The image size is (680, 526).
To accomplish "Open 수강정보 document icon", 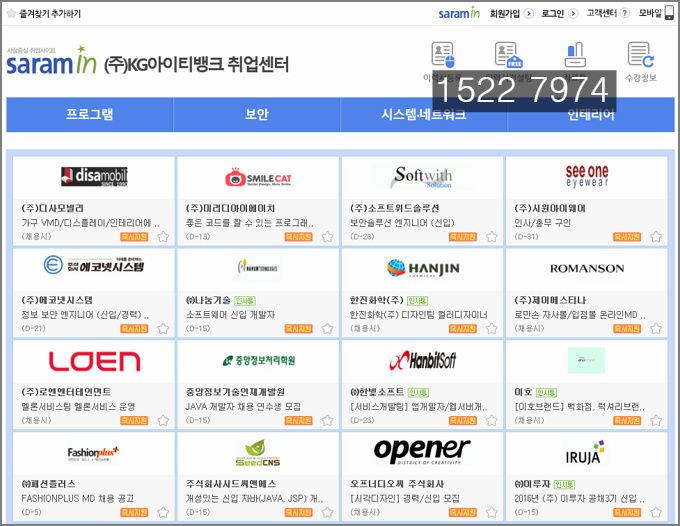I will (641, 55).
